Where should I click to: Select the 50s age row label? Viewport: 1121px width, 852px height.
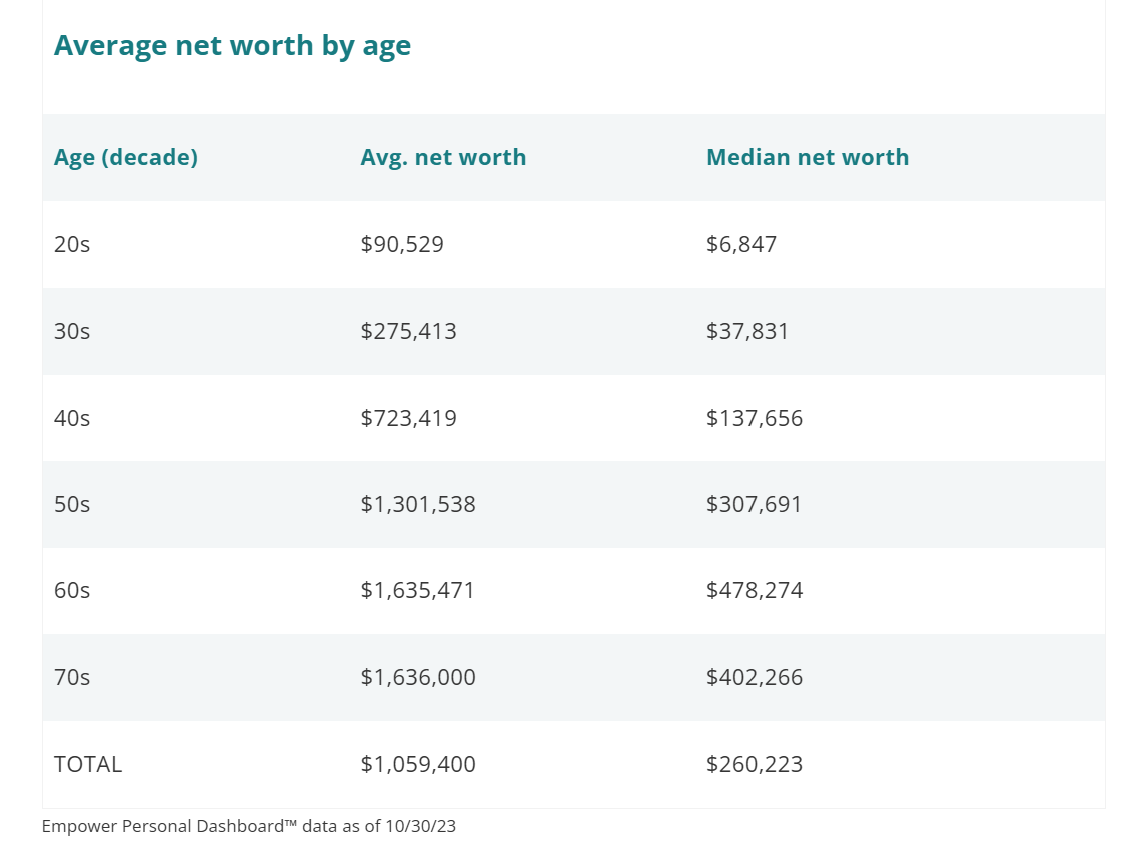[x=72, y=504]
